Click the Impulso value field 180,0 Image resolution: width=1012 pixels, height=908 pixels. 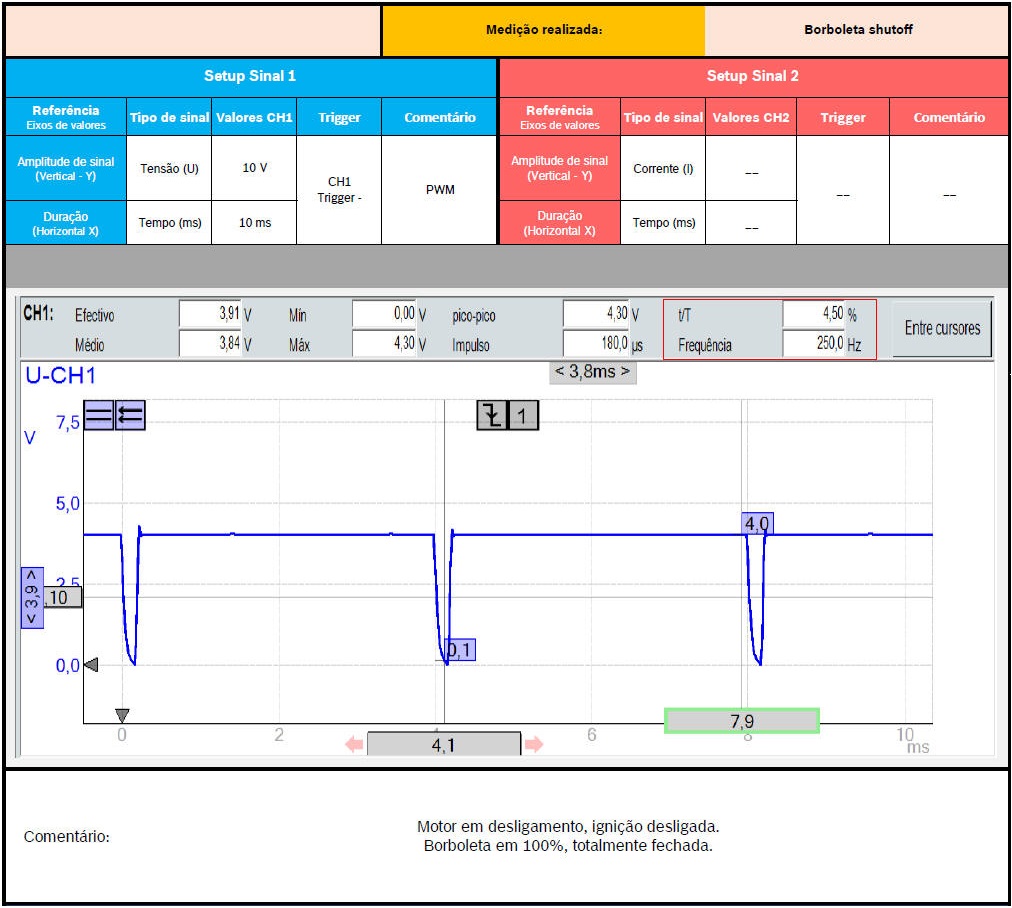[x=596, y=345]
